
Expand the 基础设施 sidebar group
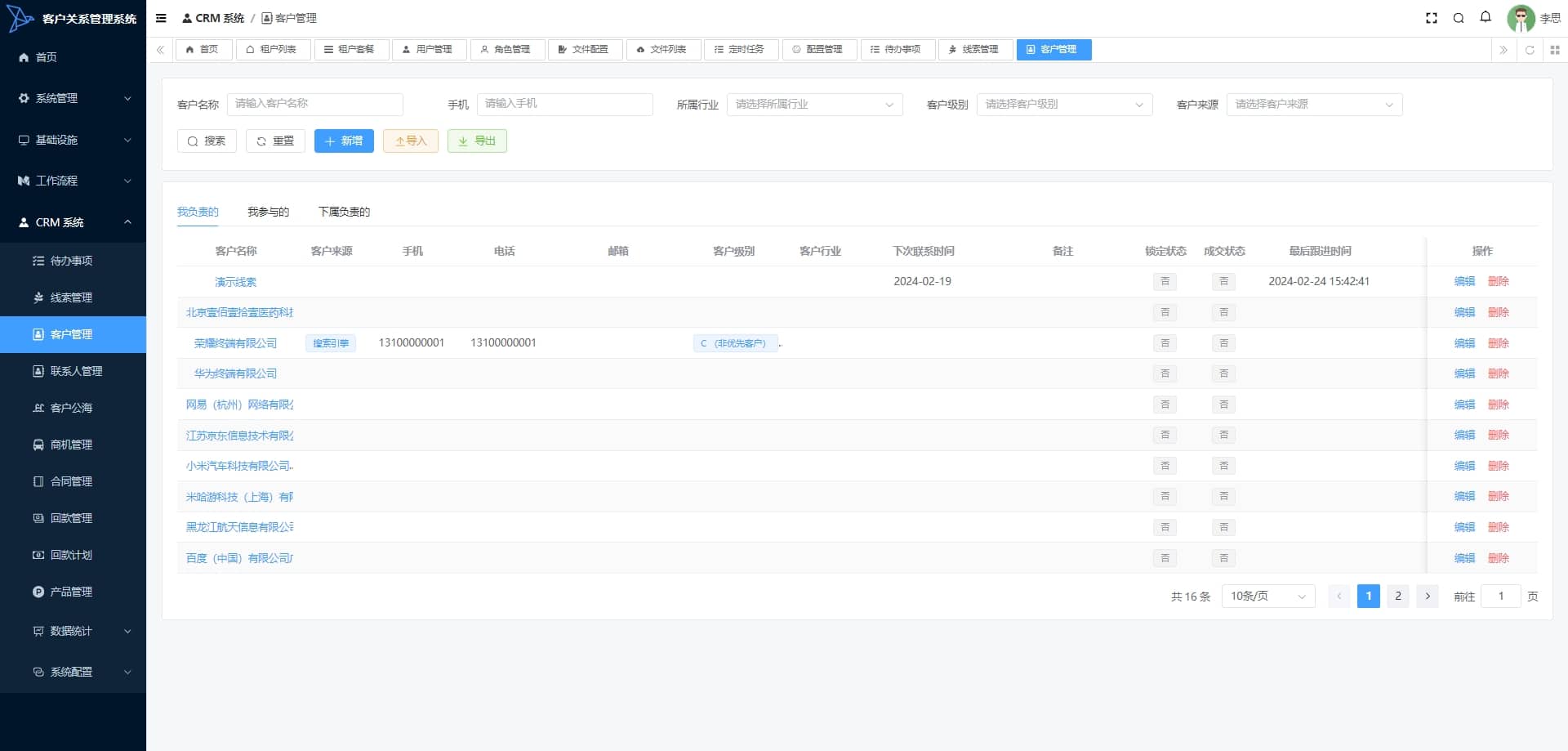point(73,140)
